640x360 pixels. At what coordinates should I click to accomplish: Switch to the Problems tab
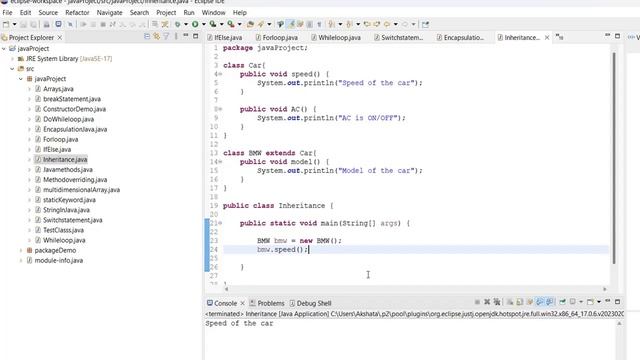(267, 303)
